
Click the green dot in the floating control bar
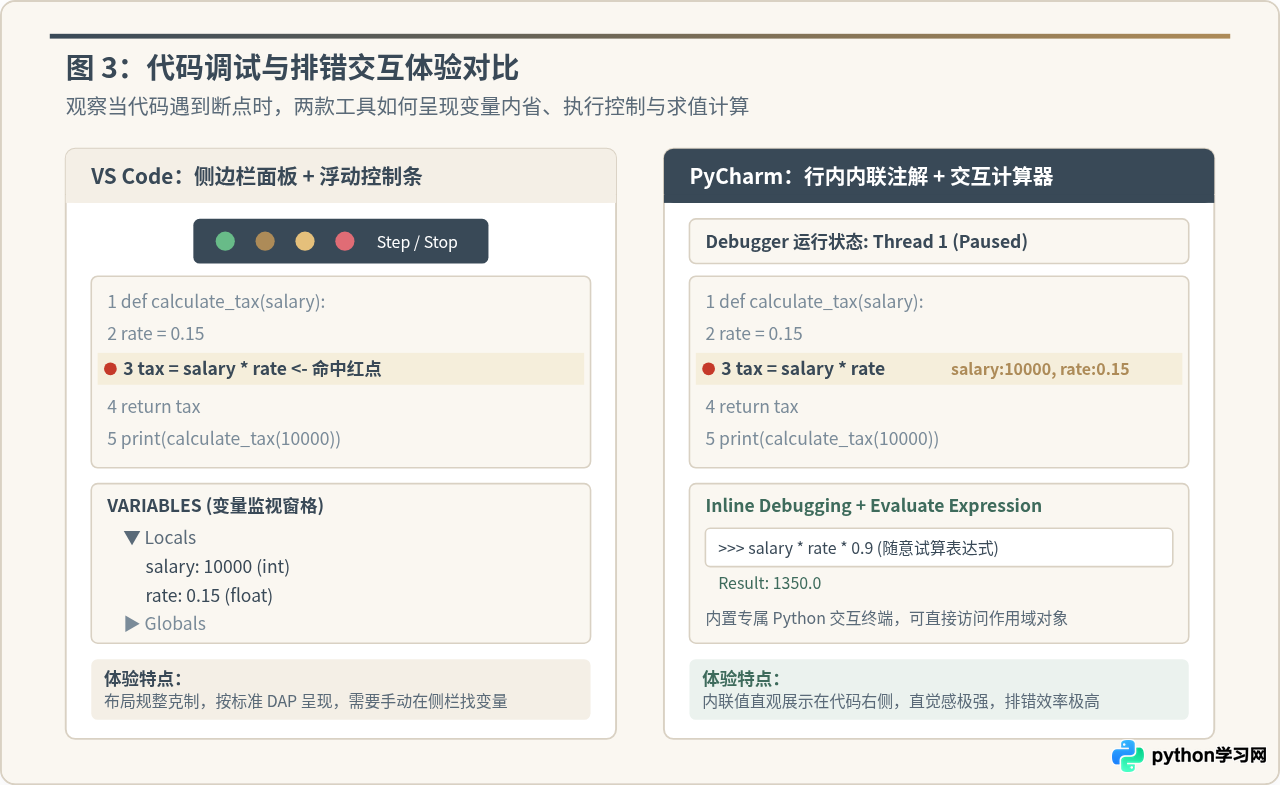225,241
